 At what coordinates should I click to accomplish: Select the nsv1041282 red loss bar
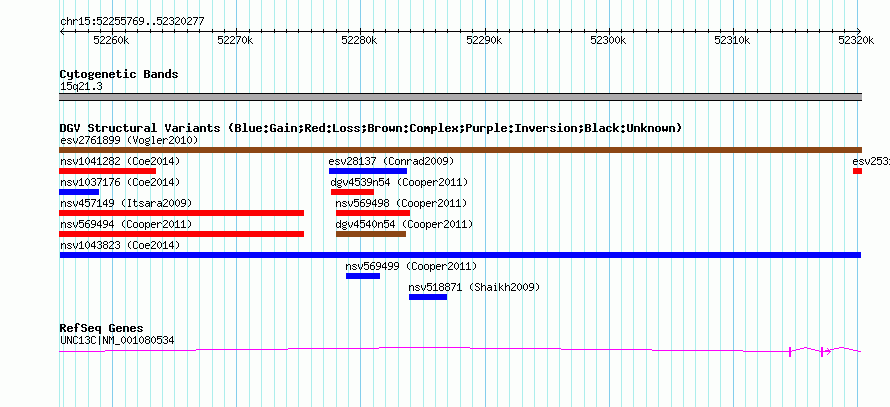click(x=107, y=171)
